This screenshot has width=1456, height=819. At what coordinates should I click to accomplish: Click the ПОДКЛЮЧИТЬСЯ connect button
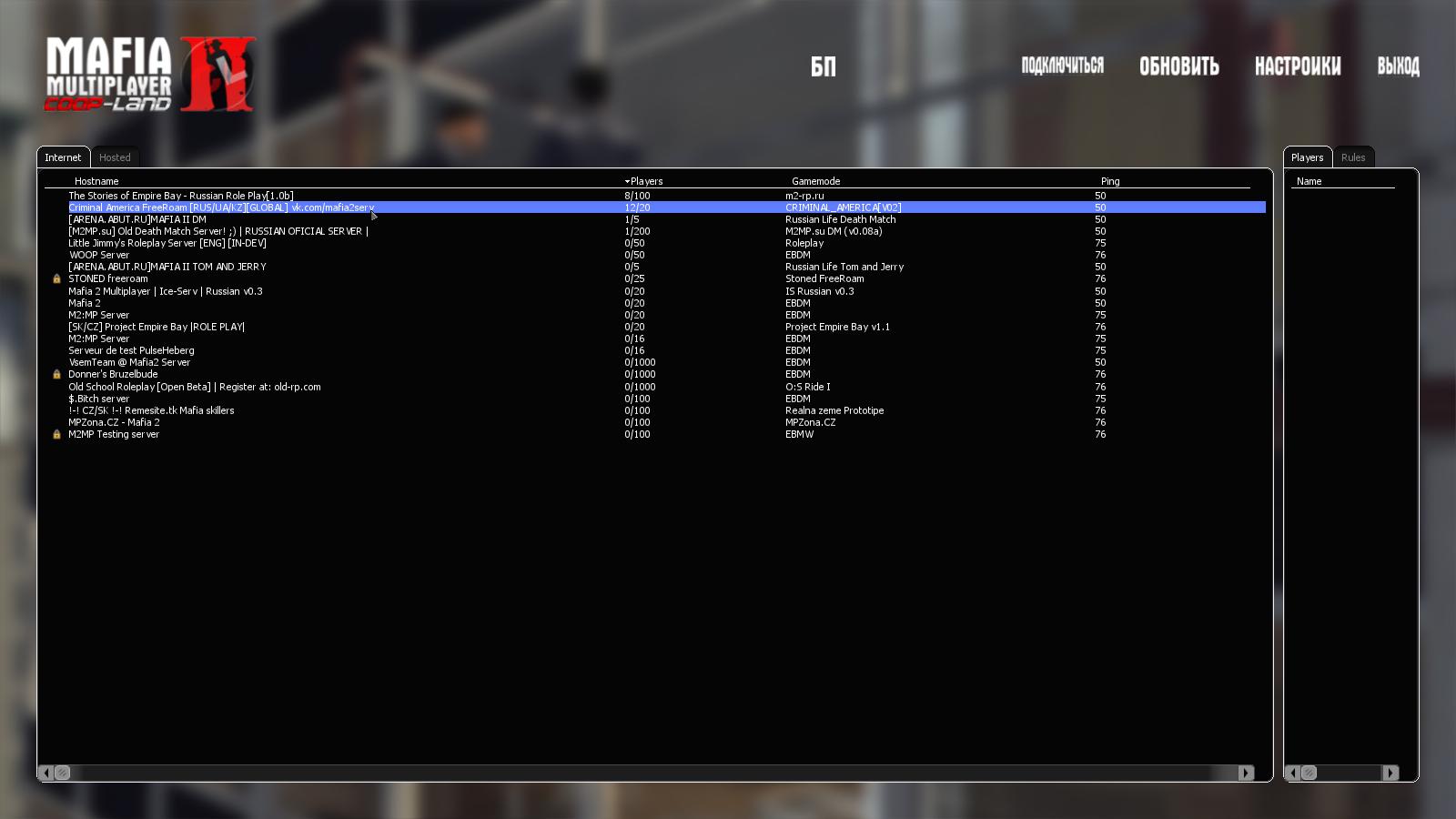[1062, 66]
